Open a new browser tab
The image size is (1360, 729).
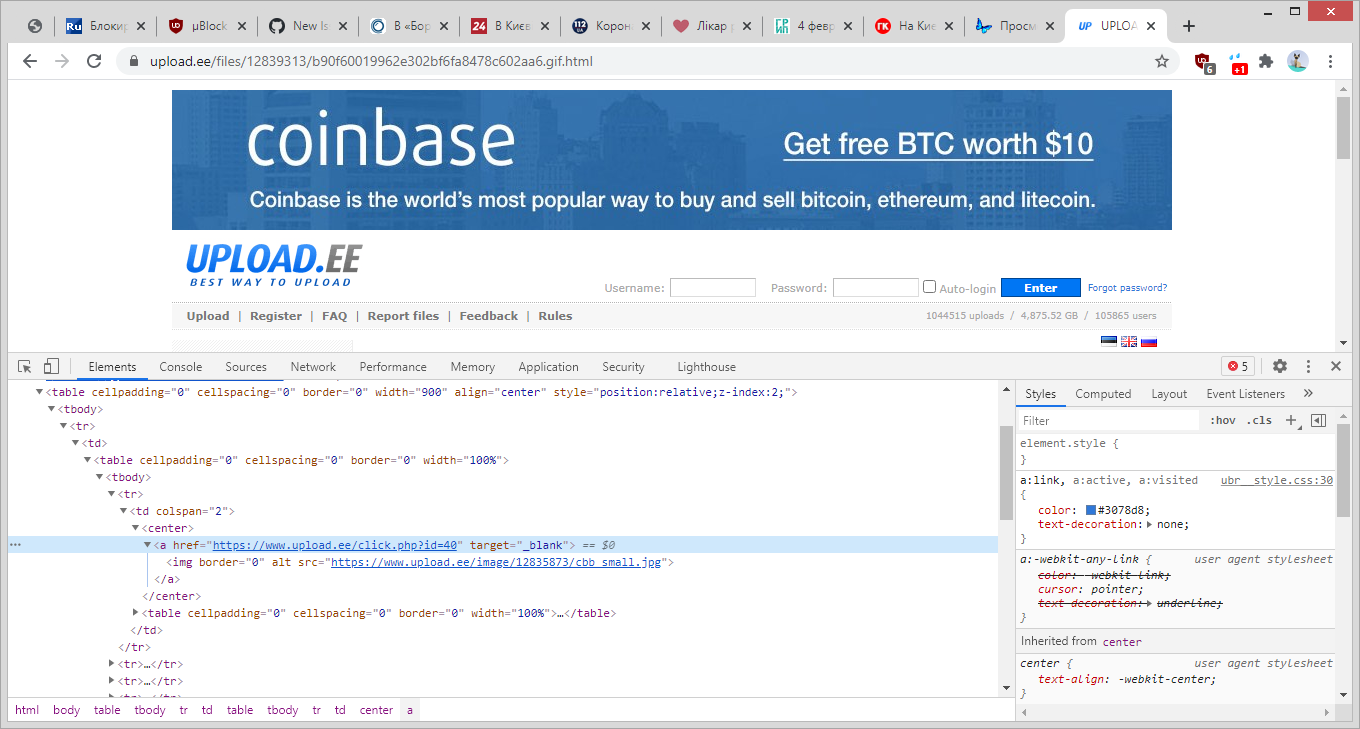tap(1189, 26)
